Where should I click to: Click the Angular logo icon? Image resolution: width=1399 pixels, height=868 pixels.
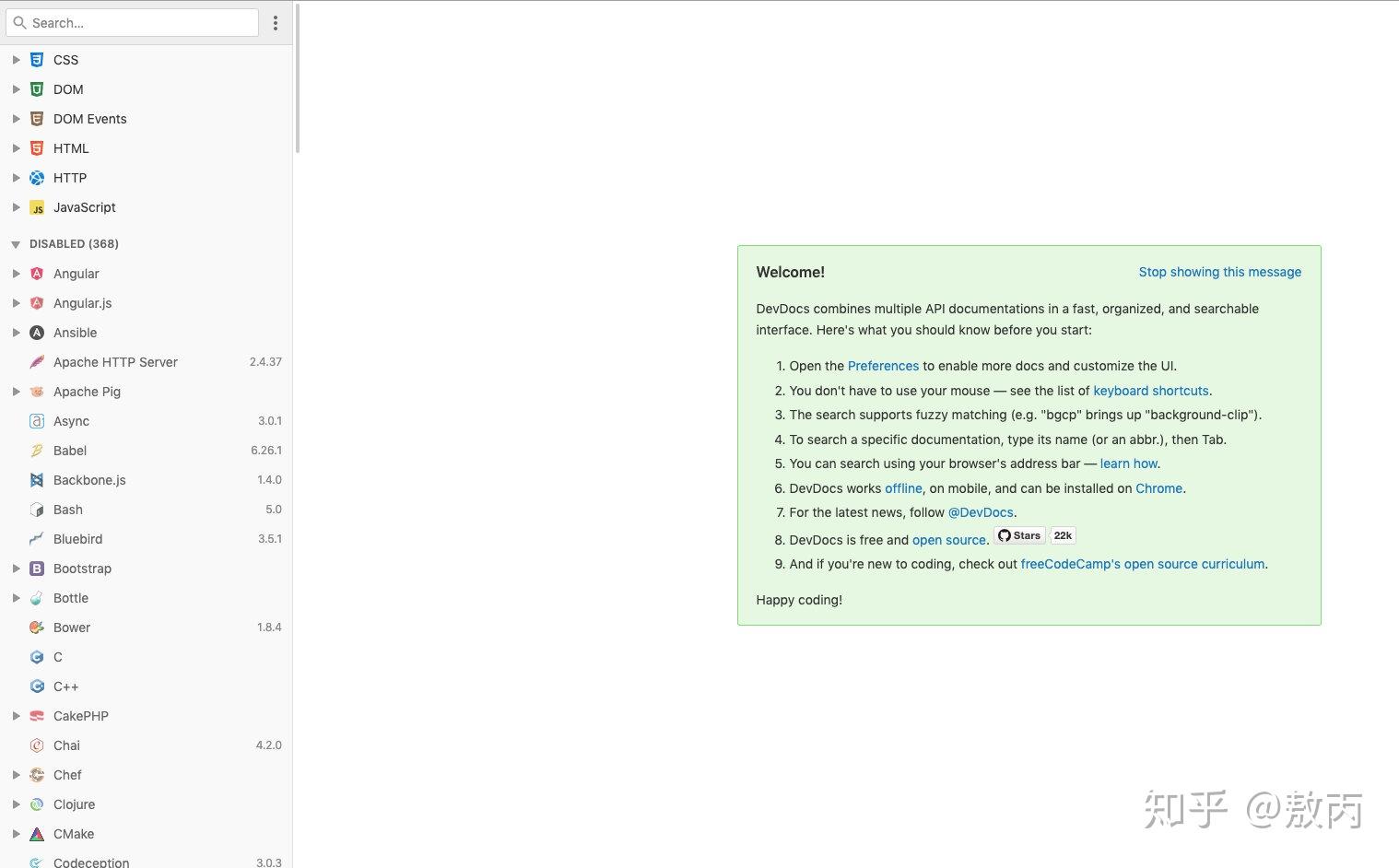[x=37, y=274]
